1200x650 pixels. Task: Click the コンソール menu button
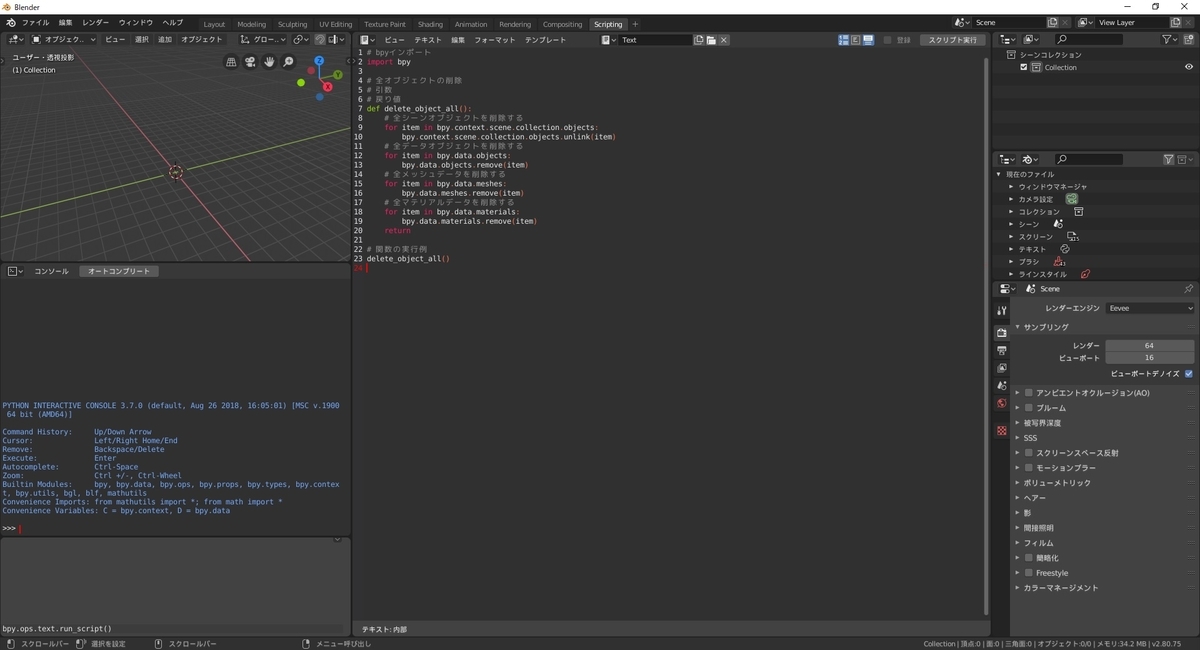pos(52,271)
